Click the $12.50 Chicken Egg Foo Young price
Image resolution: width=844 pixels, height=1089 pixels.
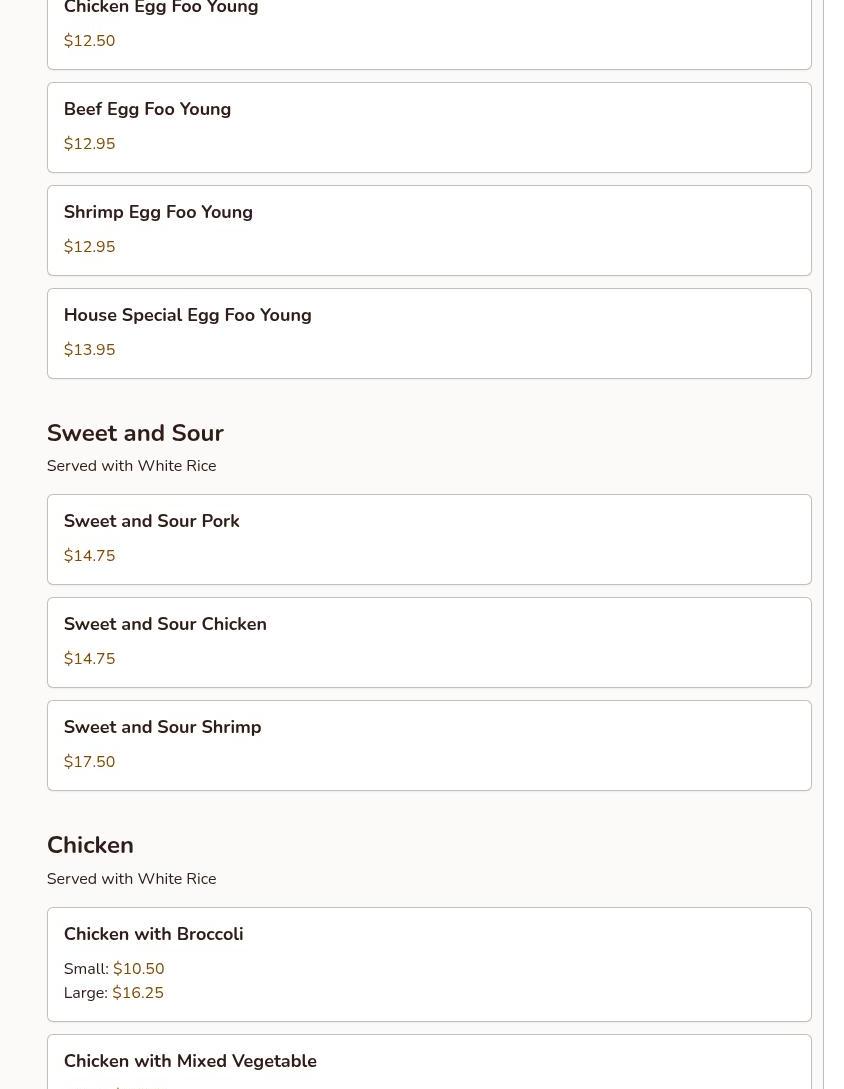pyautogui.click(x=89, y=41)
